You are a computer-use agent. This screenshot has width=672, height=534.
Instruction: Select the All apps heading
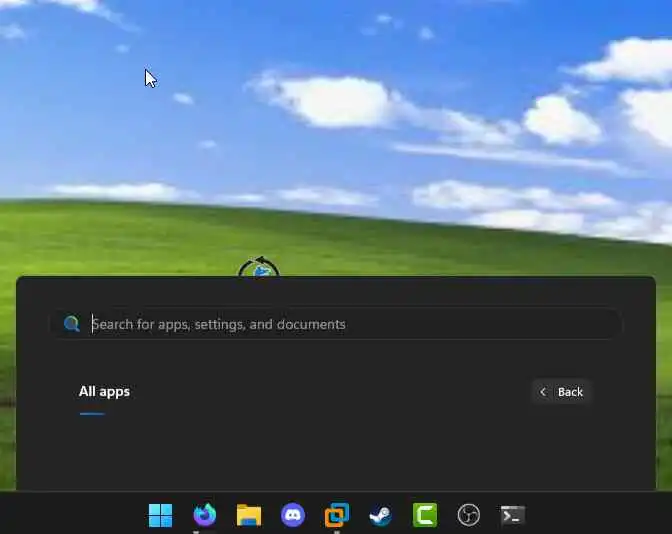pyautogui.click(x=104, y=391)
